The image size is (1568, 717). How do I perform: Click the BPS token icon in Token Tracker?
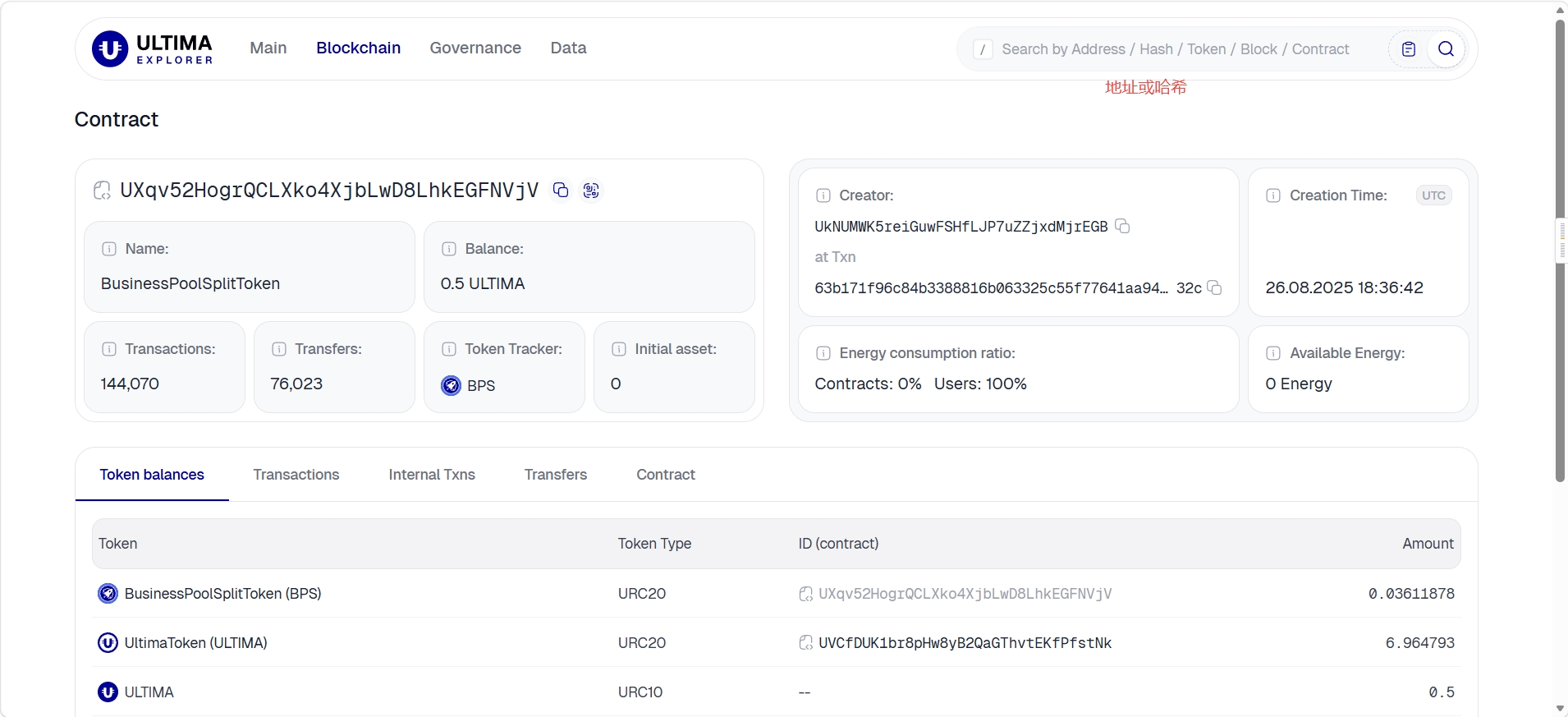pyautogui.click(x=452, y=385)
